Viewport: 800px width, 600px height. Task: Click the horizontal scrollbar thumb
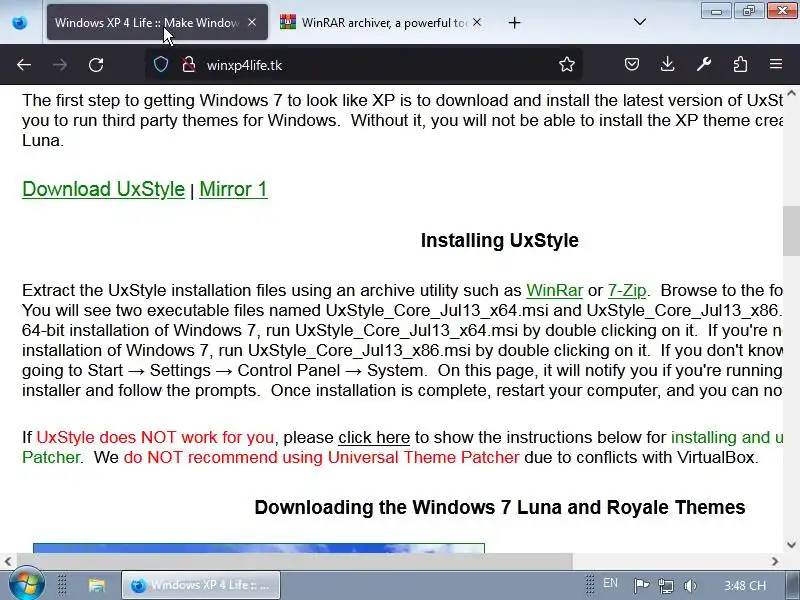[x=295, y=561]
